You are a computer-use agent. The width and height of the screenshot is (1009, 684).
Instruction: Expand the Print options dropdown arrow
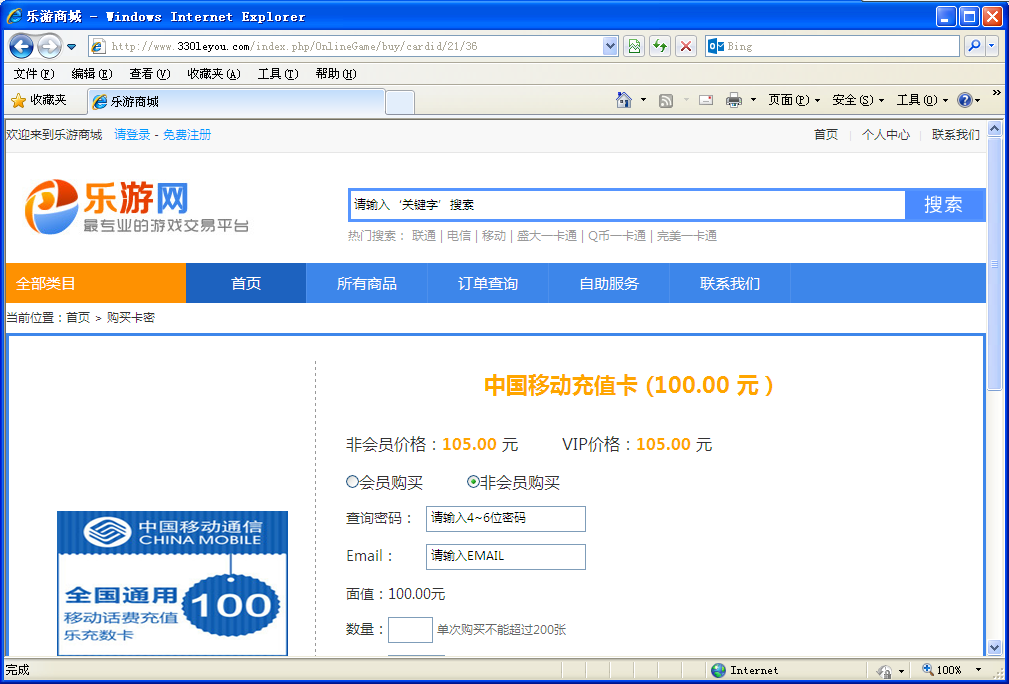(x=753, y=100)
